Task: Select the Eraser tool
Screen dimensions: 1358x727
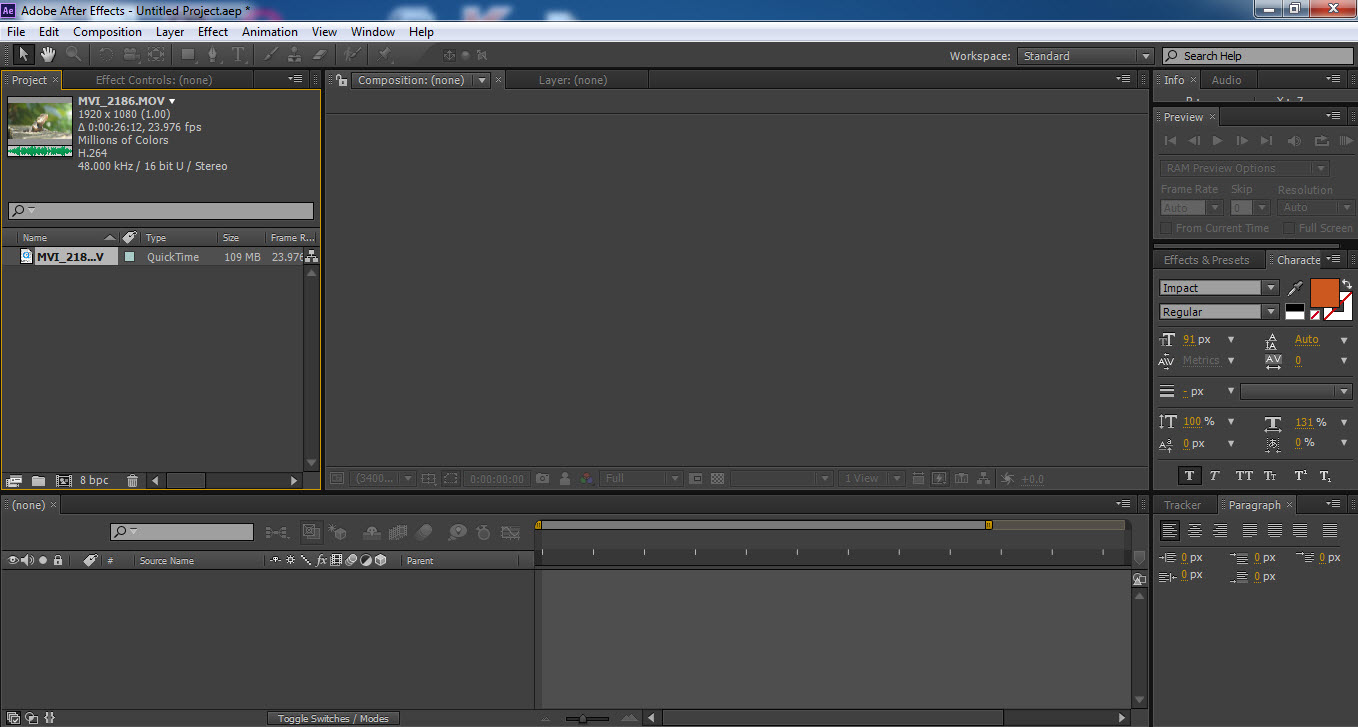Action: coord(320,55)
